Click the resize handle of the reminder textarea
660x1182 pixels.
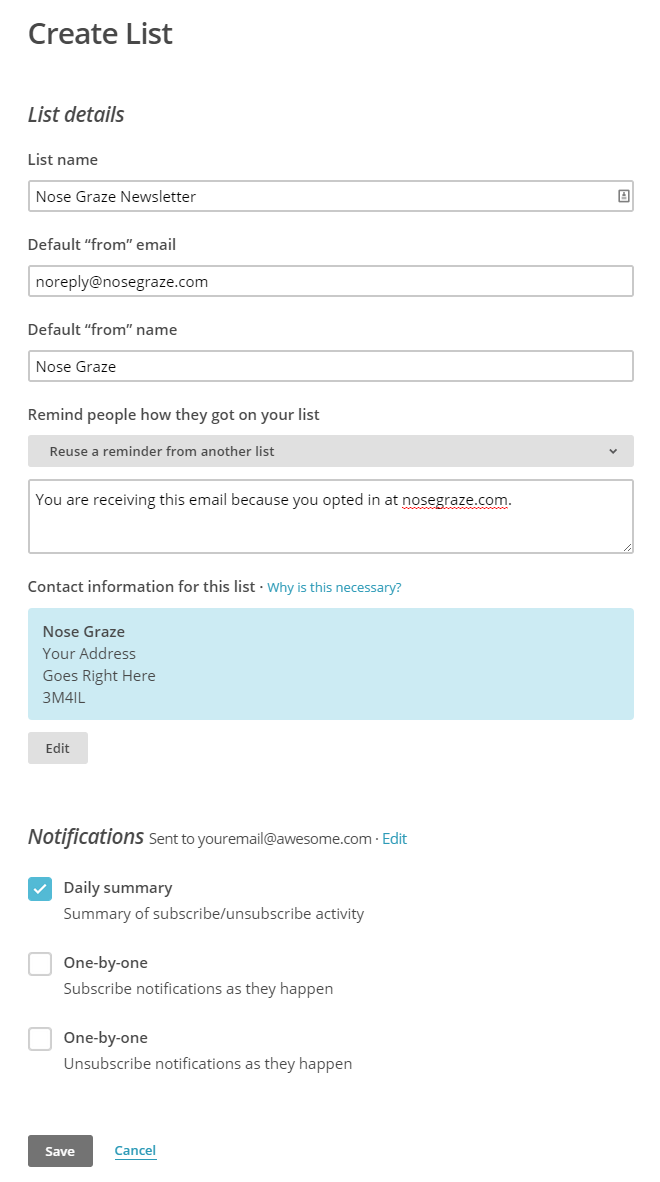[627, 547]
